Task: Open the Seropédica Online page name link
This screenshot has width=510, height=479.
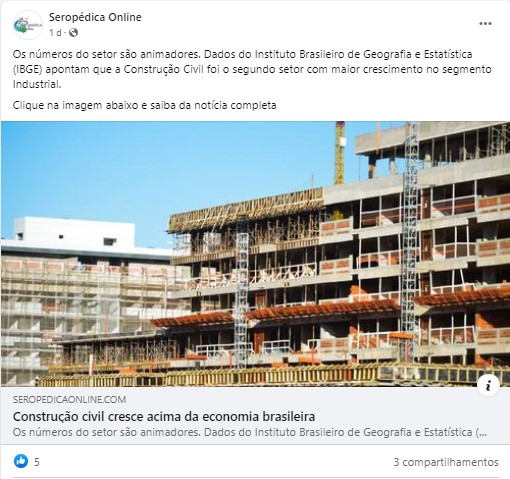Action: click(95, 17)
